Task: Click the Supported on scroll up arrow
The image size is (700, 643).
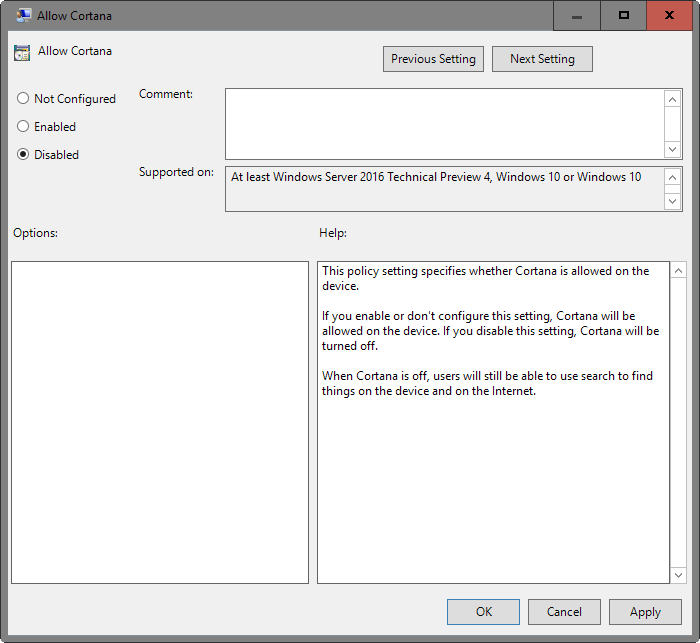Action: tap(672, 177)
